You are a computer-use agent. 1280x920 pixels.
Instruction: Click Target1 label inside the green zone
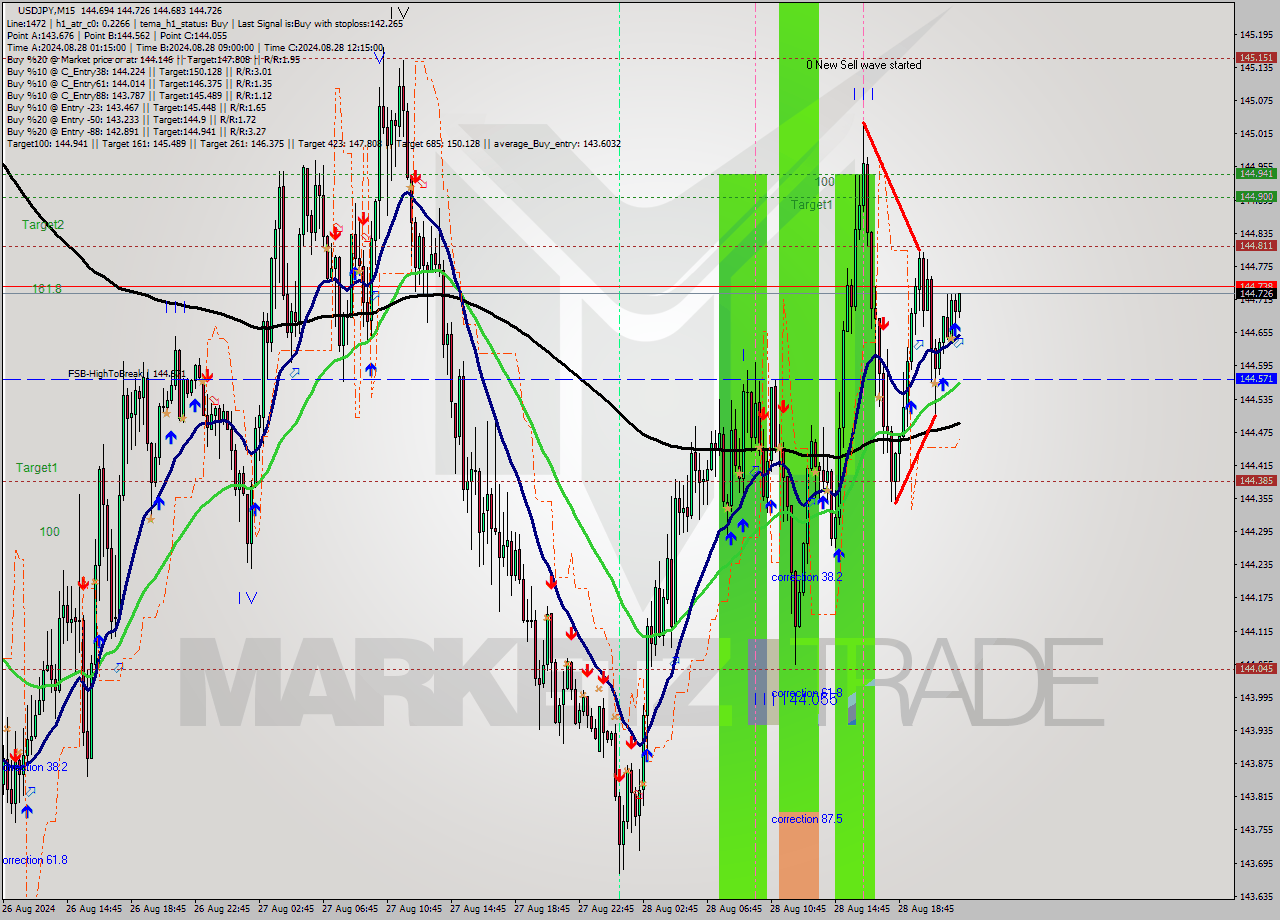coord(812,205)
